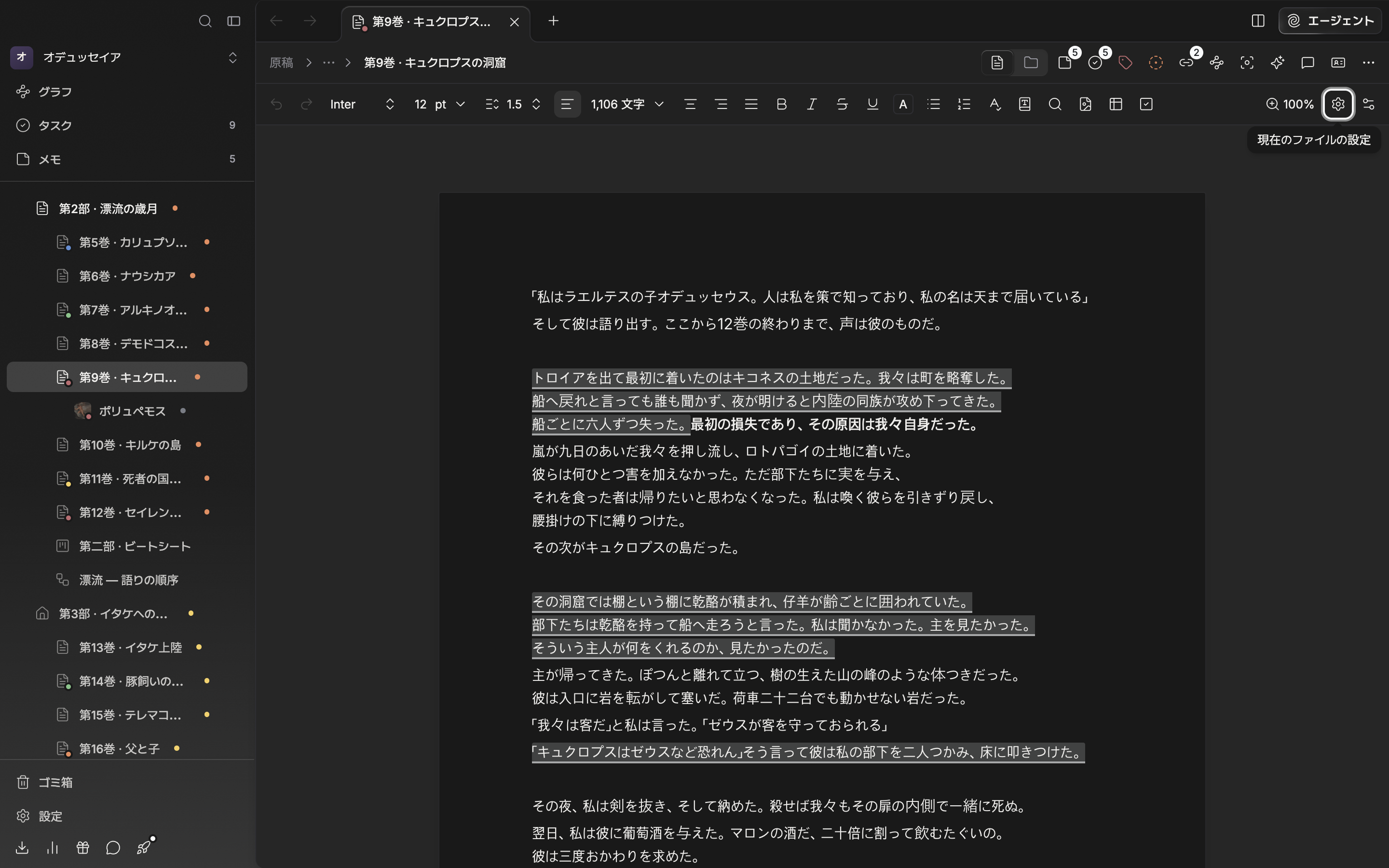Viewport: 1389px width, 868px height.
Task: Toggle center alignment
Action: [x=691, y=104]
